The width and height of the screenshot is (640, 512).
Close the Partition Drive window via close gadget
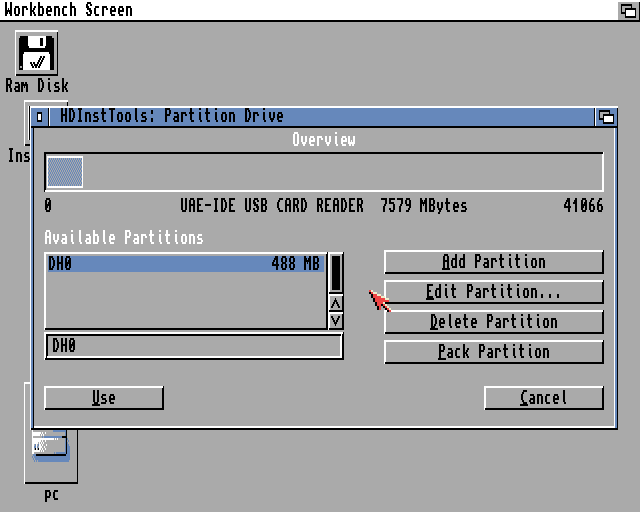(40, 116)
